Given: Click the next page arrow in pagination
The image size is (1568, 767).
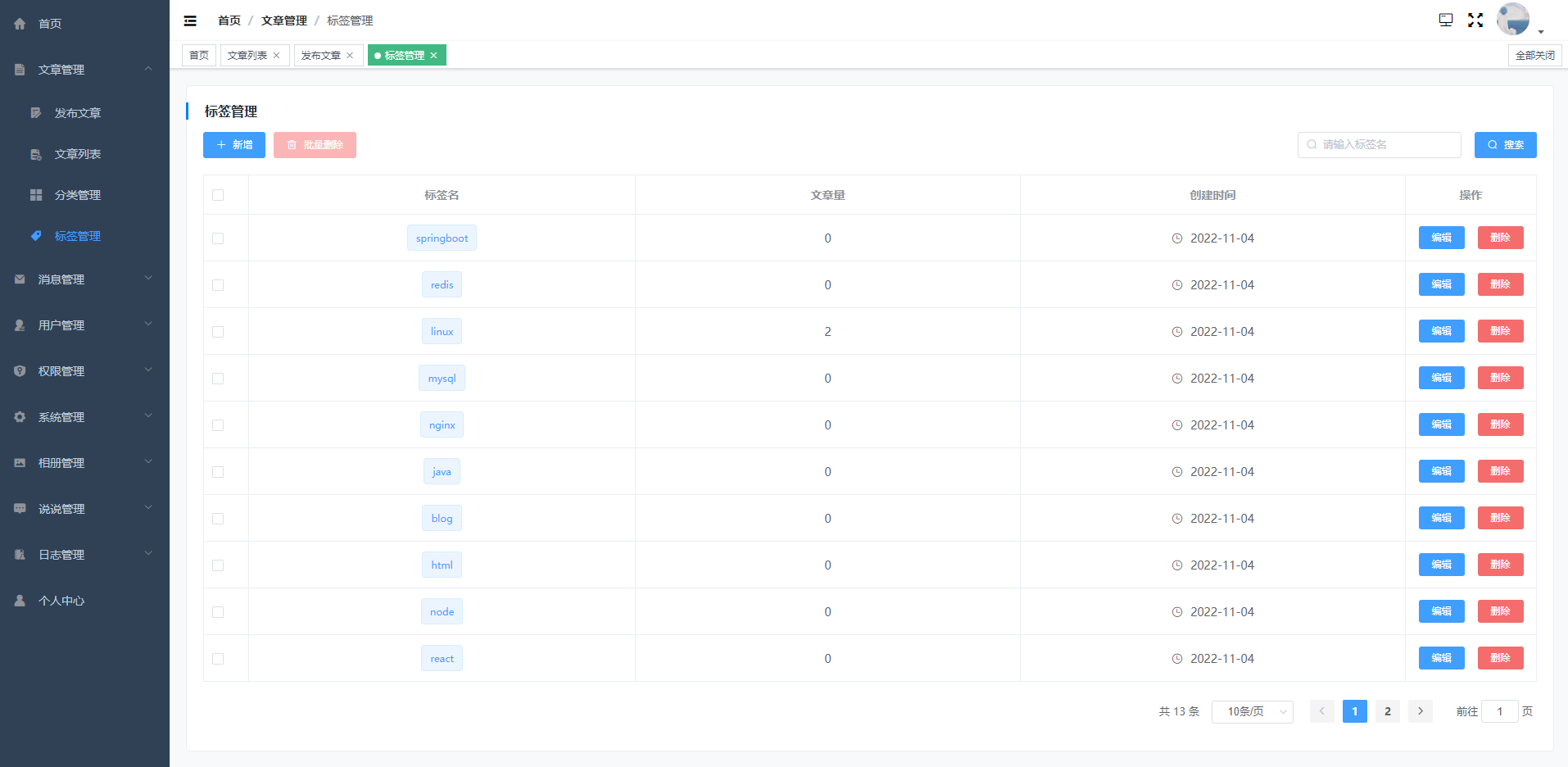Looking at the screenshot, I should click(1420, 711).
